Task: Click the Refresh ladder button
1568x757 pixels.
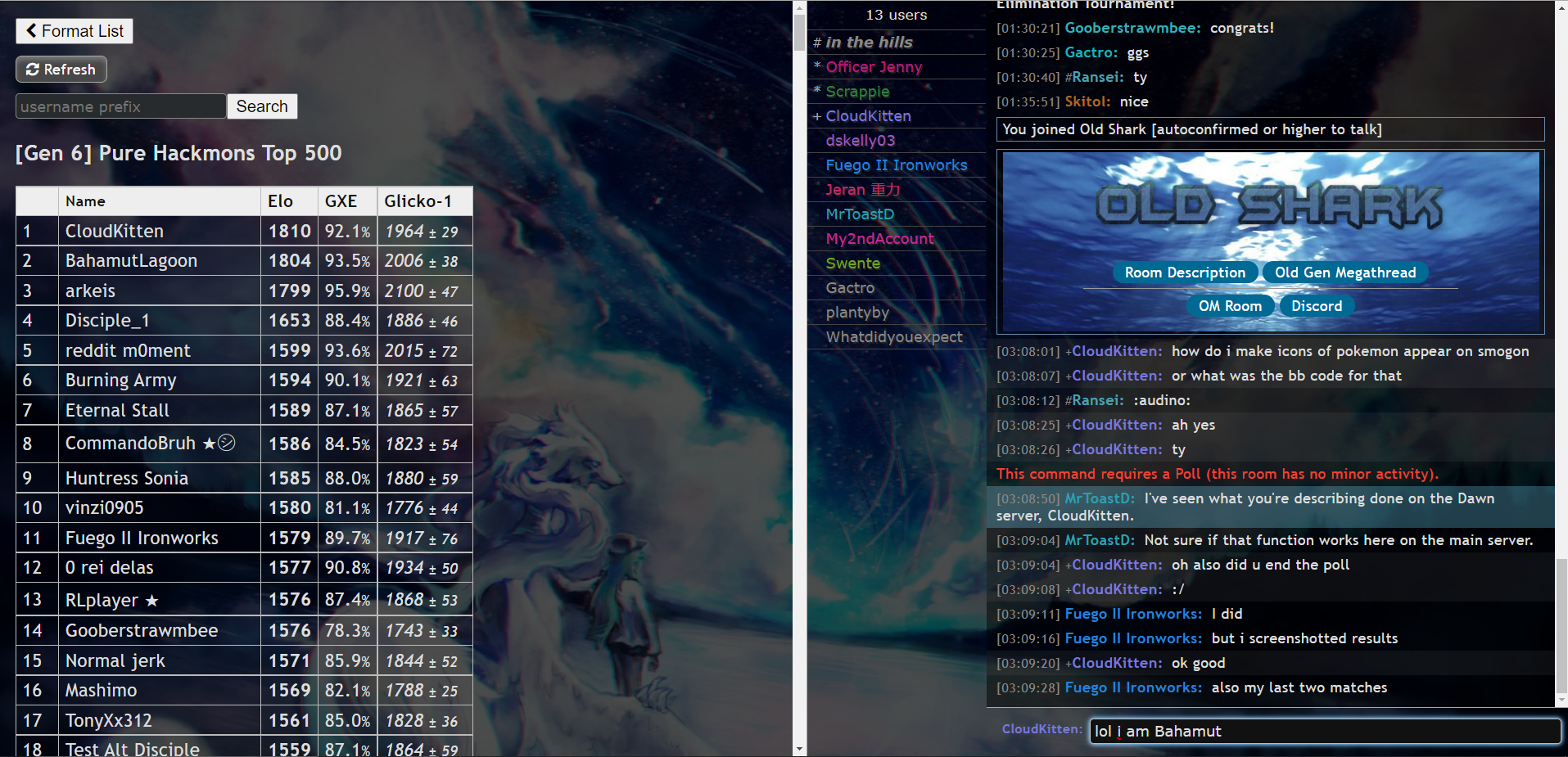Action: [x=61, y=70]
